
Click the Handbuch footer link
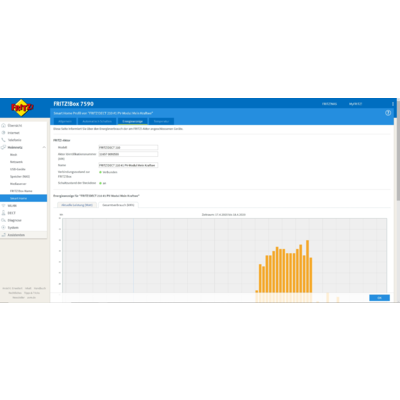[x=40, y=288]
